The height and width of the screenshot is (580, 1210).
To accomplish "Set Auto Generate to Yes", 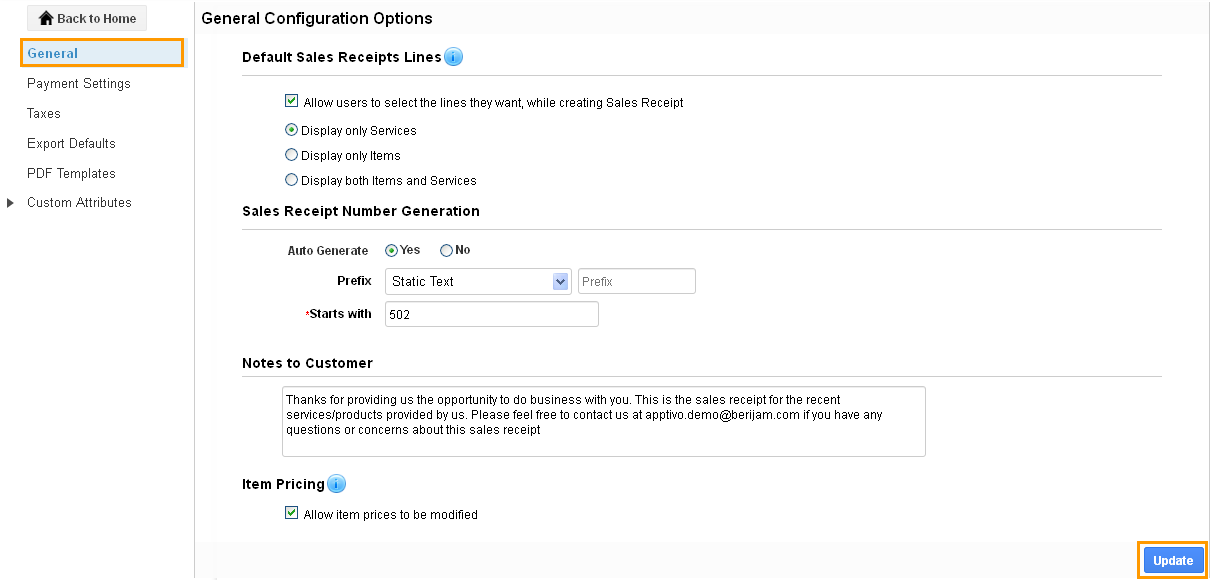I will coord(391,250).
